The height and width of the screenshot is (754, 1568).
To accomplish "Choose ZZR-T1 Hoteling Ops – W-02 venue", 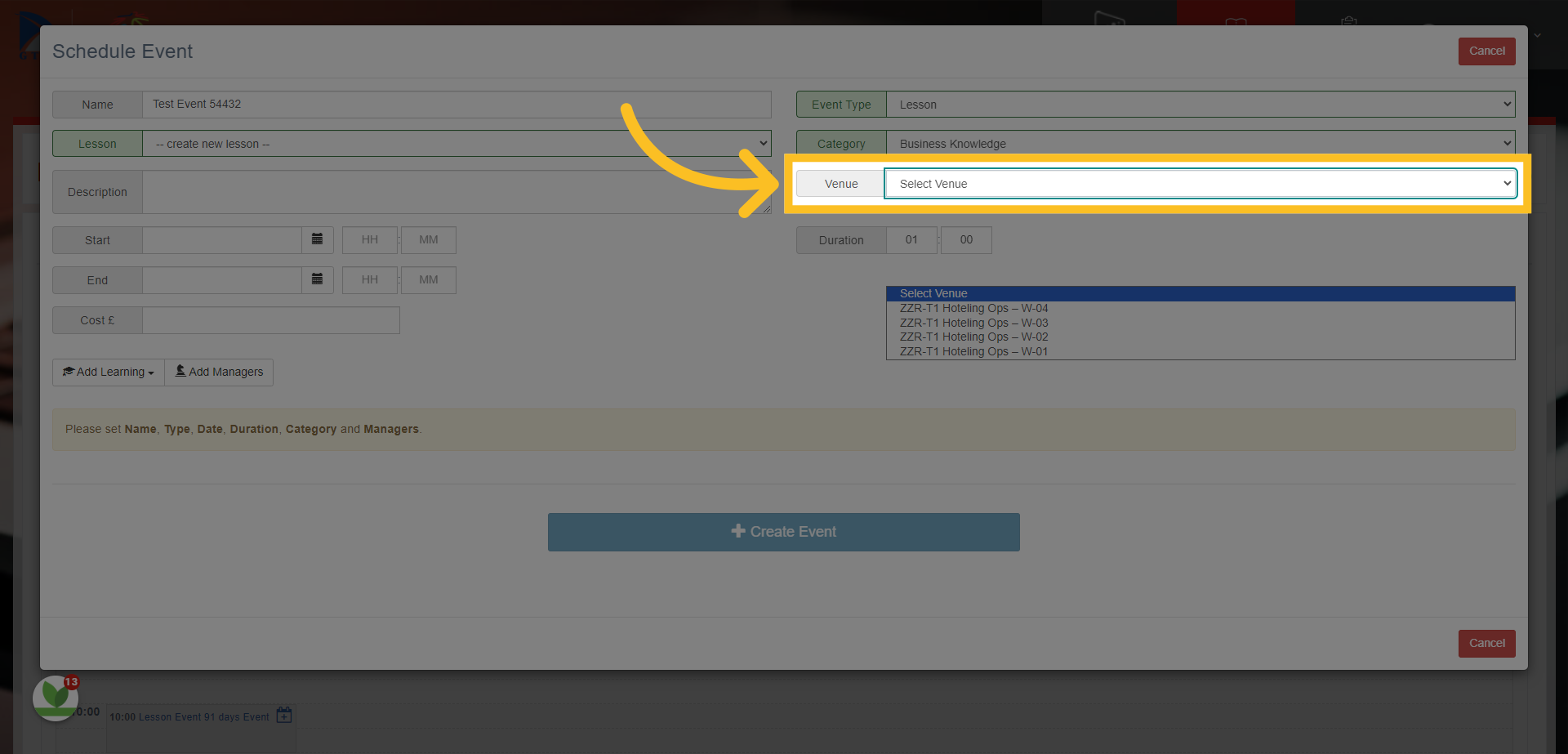I will coord(1200,337).
